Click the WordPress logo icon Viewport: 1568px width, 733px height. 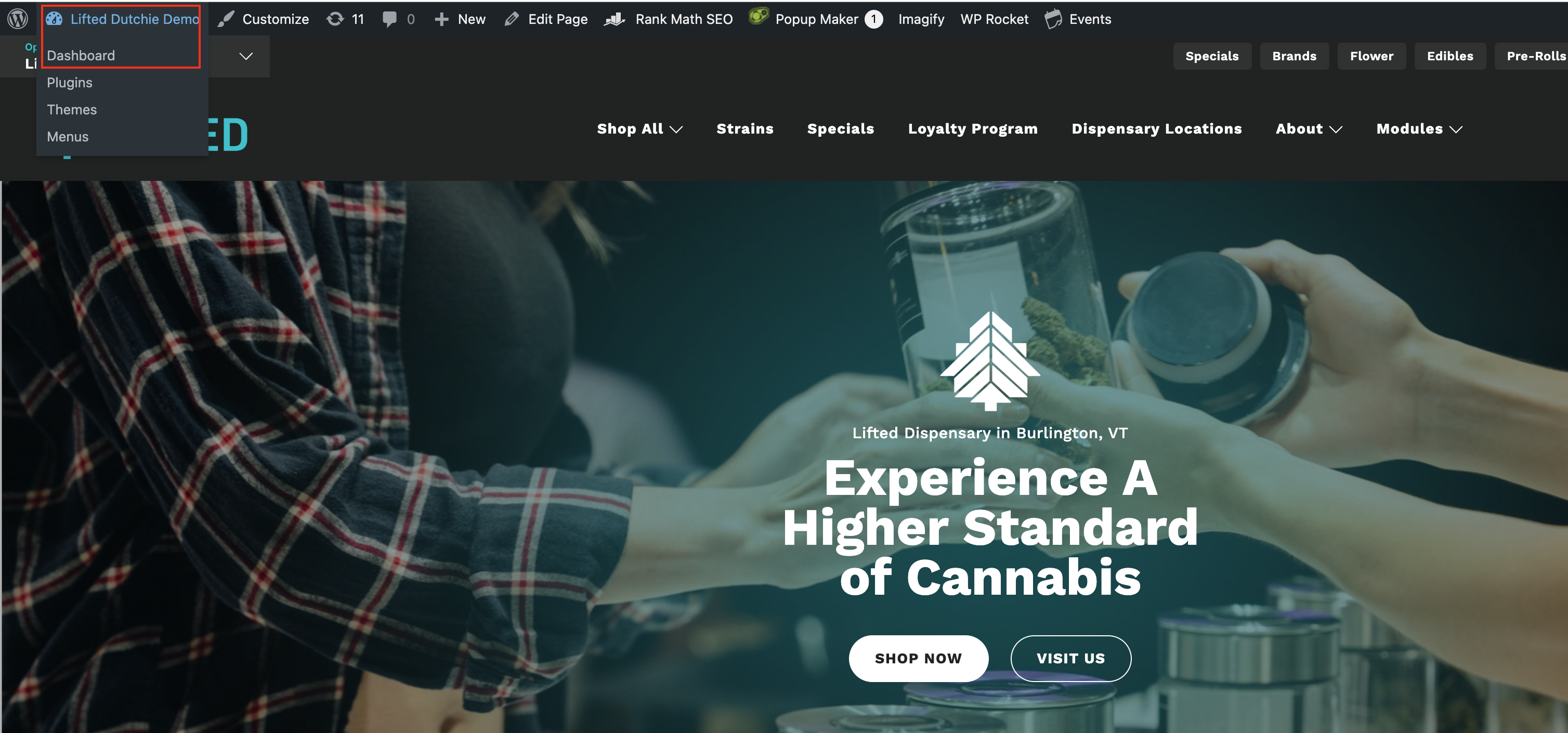pos(18,19)
